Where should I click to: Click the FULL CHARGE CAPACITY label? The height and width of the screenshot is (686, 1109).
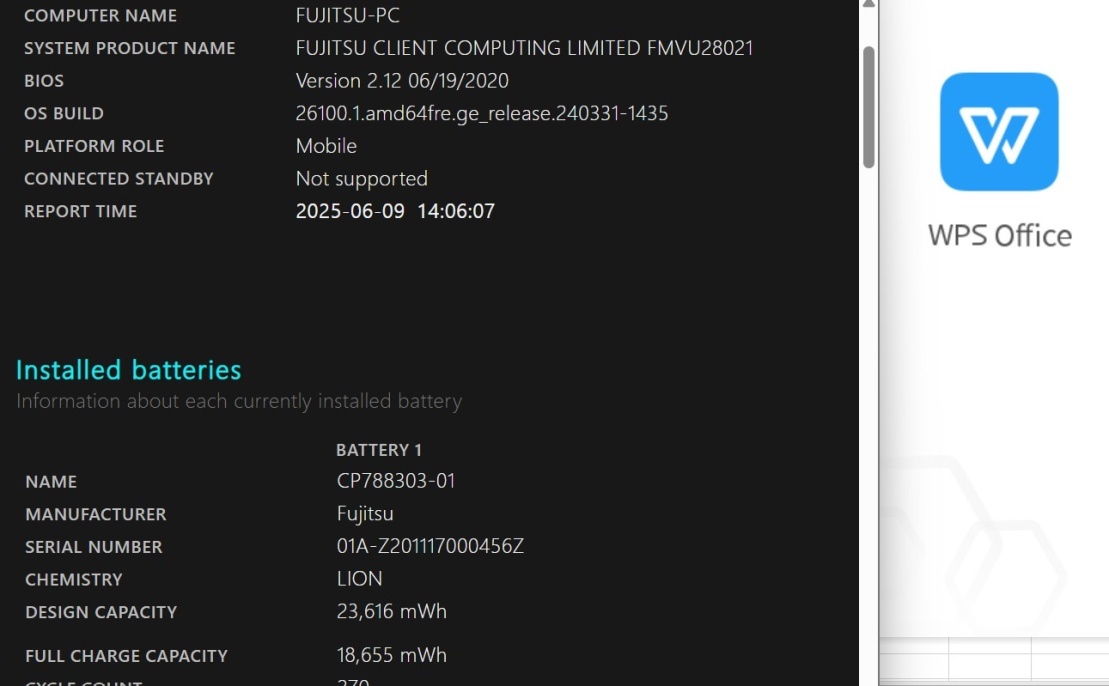coord(127,656)
